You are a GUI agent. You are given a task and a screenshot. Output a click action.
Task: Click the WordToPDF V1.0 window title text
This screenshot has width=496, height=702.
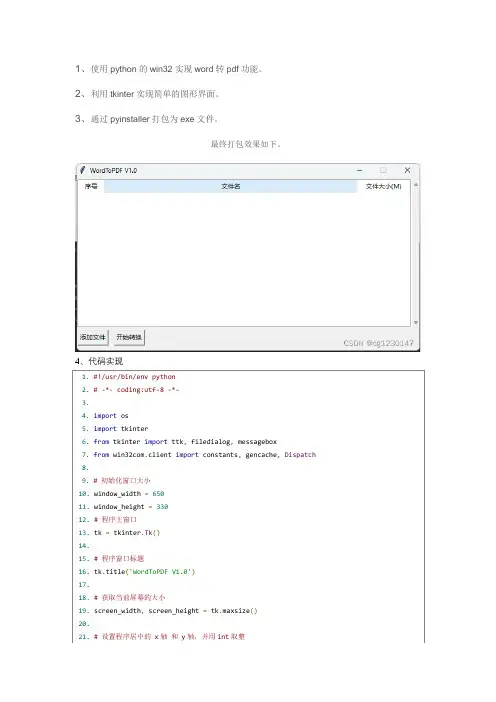(x=113, y=171)
